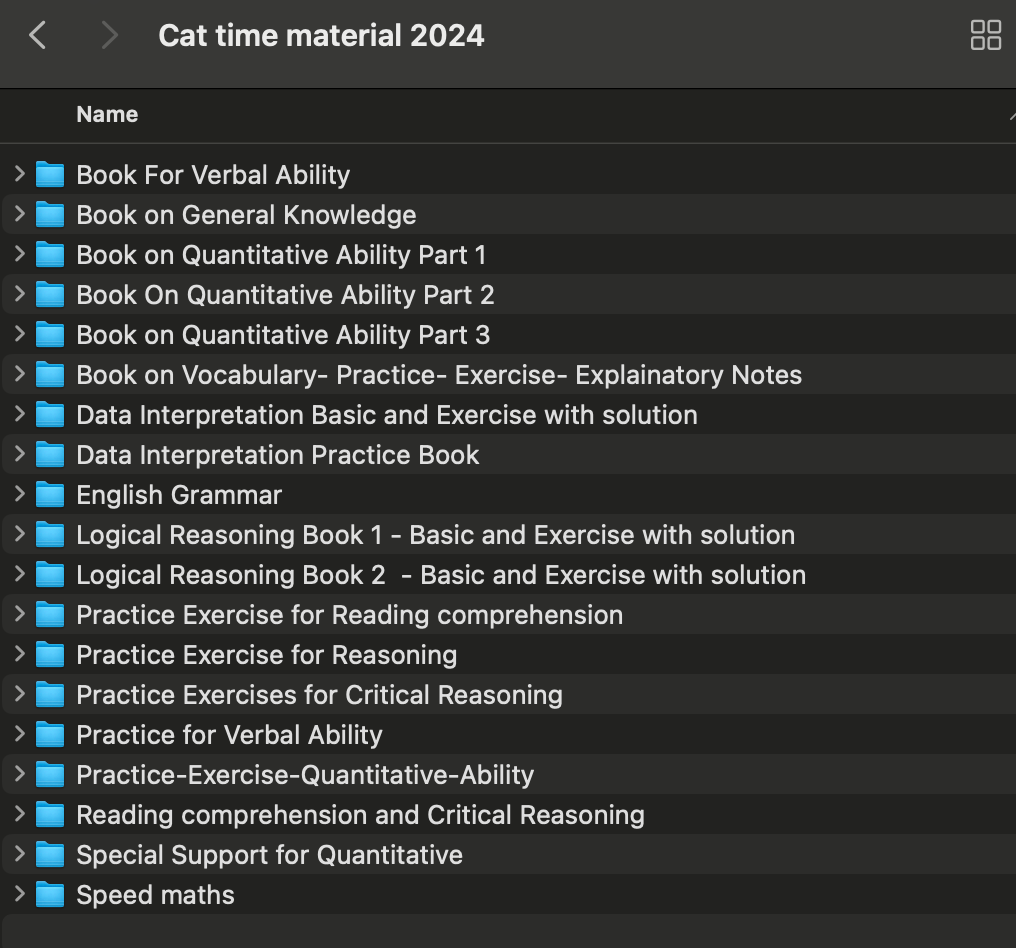Select the English Grammar name
Viewport: 1016px width, 948px height.
click(179, 496)
